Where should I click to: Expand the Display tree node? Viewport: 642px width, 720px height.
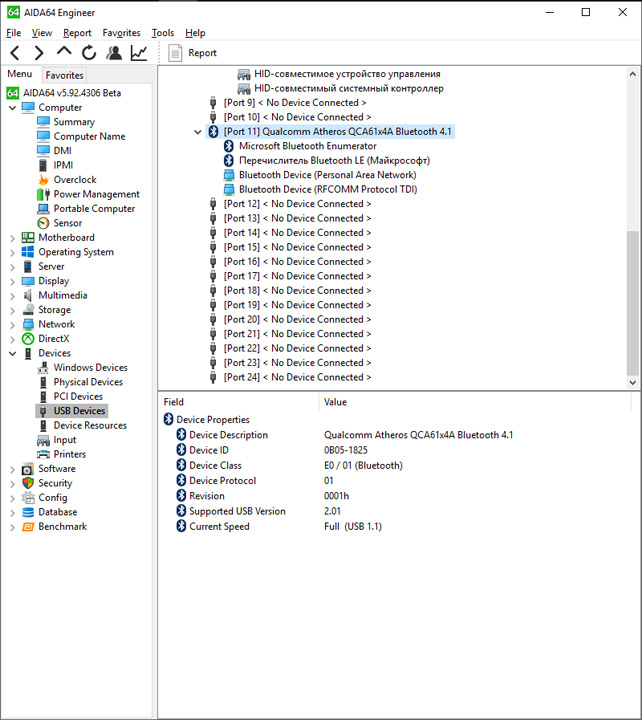click(x=12, y=281)
